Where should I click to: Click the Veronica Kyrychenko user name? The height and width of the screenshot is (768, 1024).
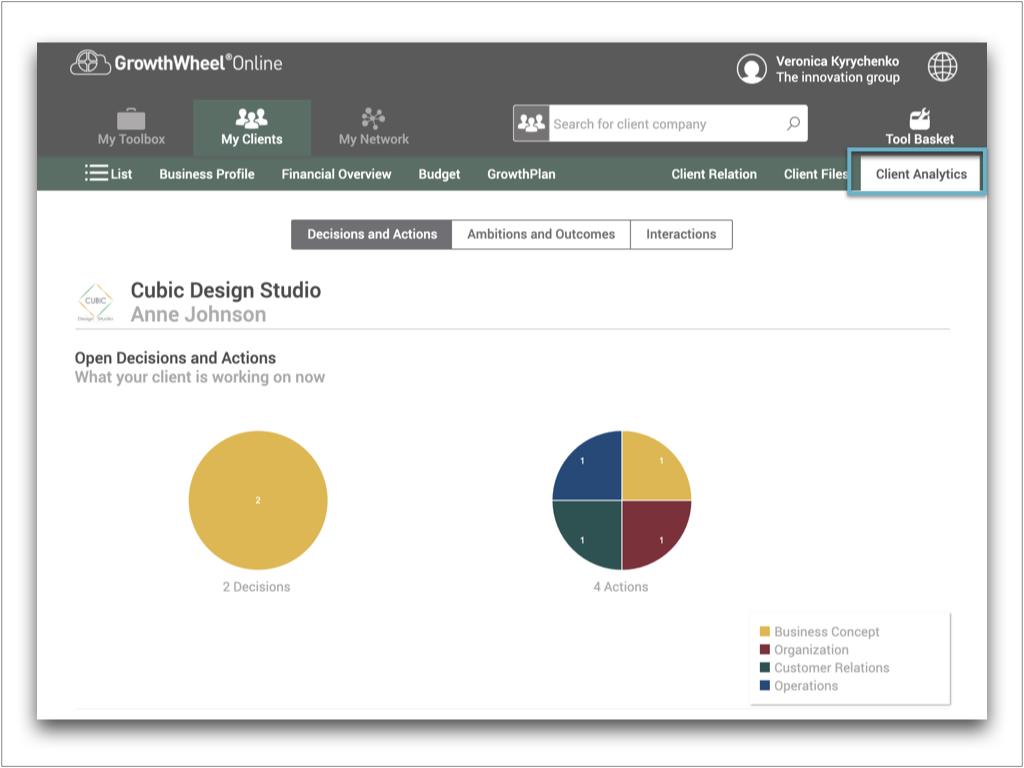[837, 61]
